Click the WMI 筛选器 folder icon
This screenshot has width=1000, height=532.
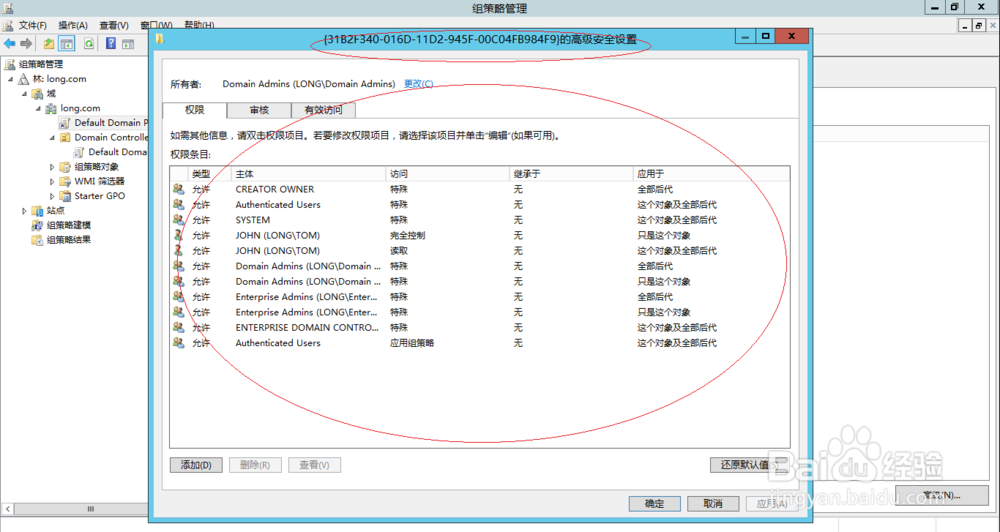(65, 181)
